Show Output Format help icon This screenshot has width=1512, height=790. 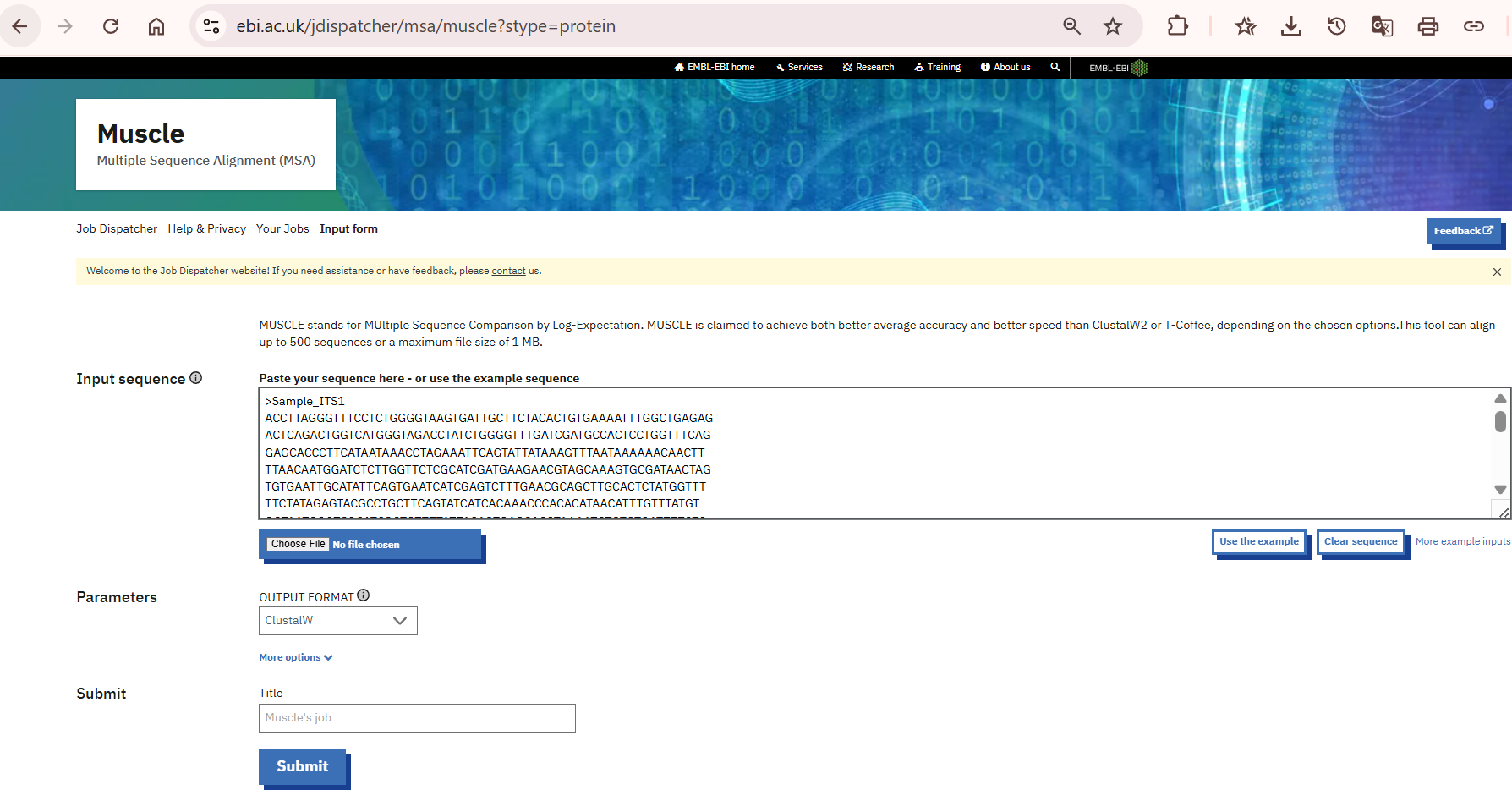pyautogui.click(x=364, y=595)
